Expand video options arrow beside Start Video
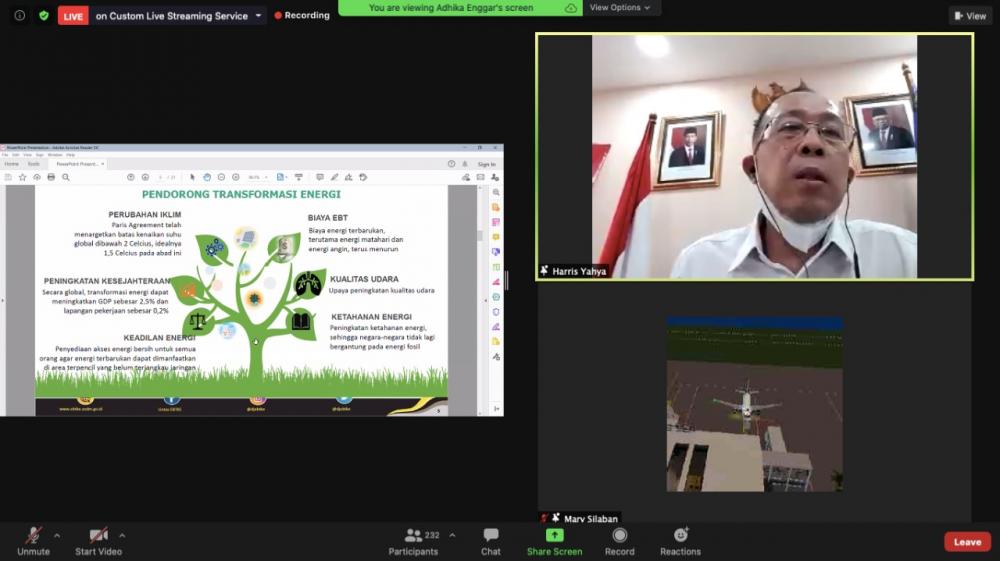 pos(122,535)
